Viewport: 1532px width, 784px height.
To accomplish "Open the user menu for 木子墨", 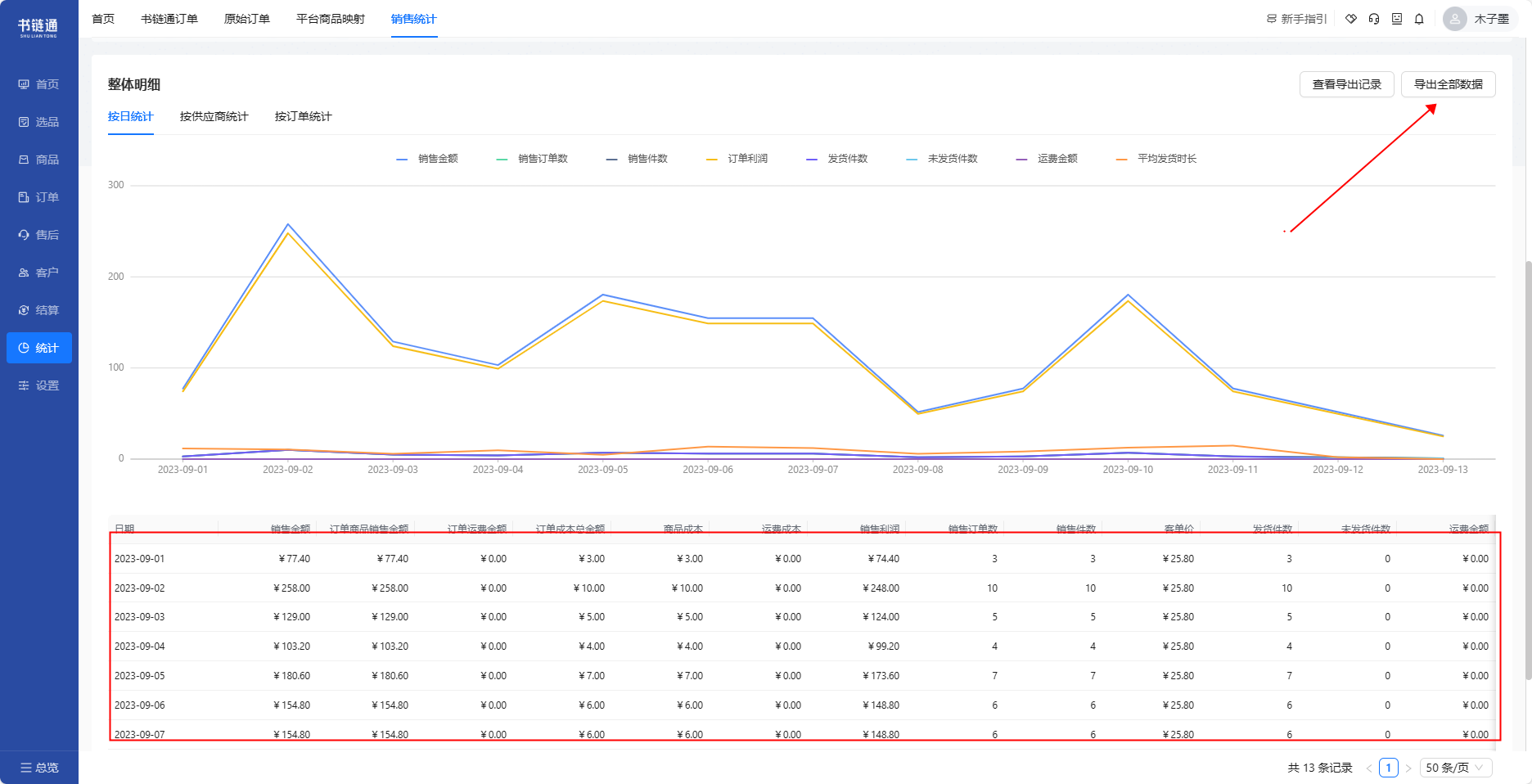I will [1480, 19].
